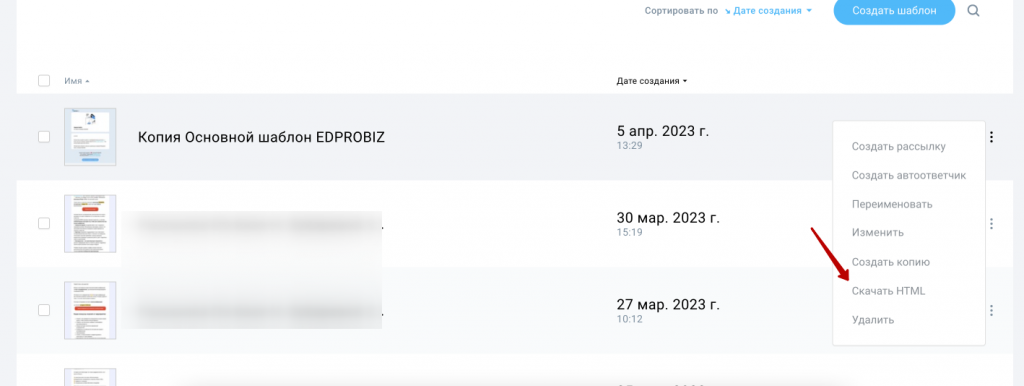Tick the select-all checkbox in header
Viewport: 1024px width, 386px height.
44,81
